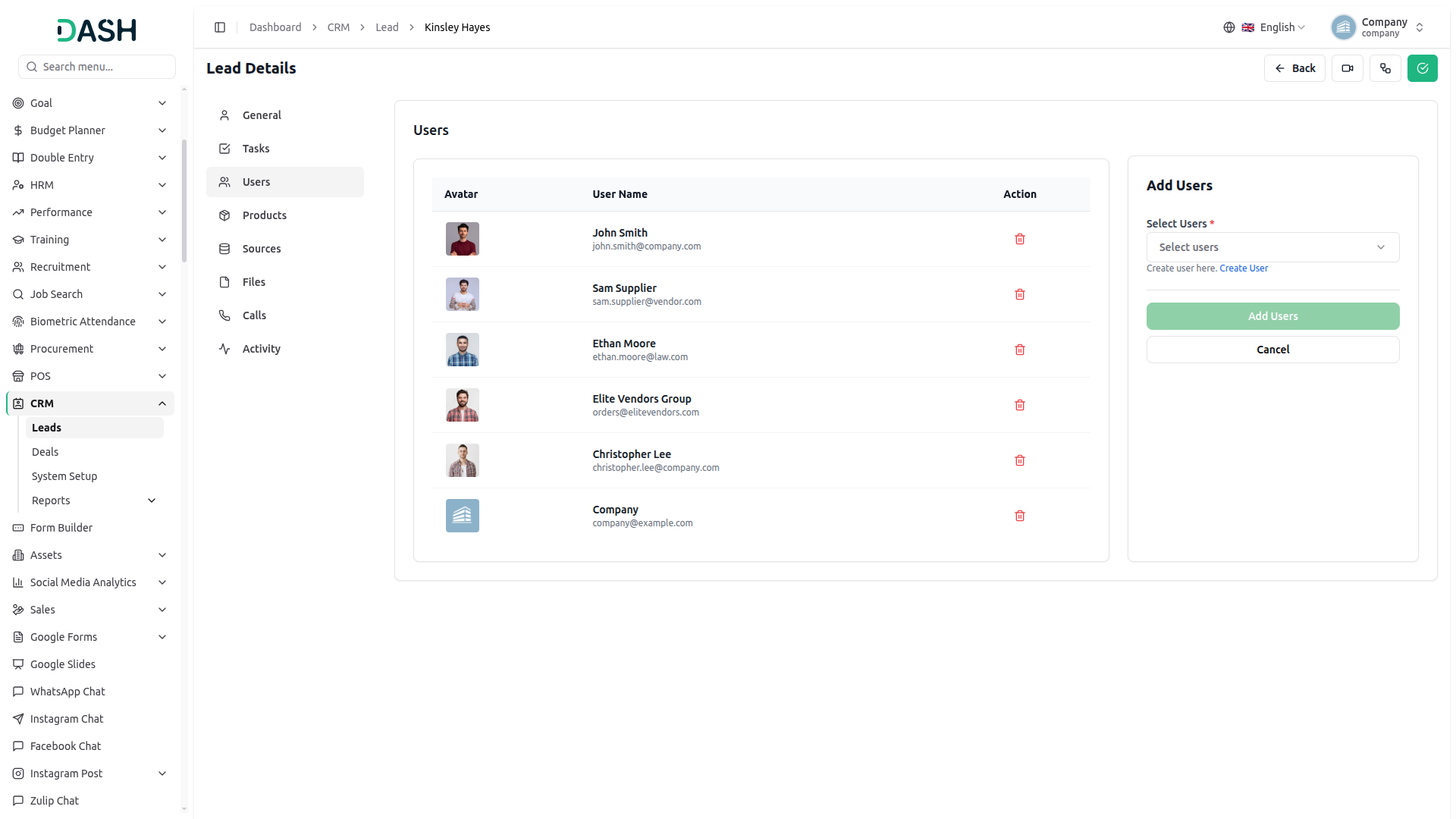Click the green checkmark icon button
The width and height of the screenshot is (1456, 819).
coord(1423,68)
